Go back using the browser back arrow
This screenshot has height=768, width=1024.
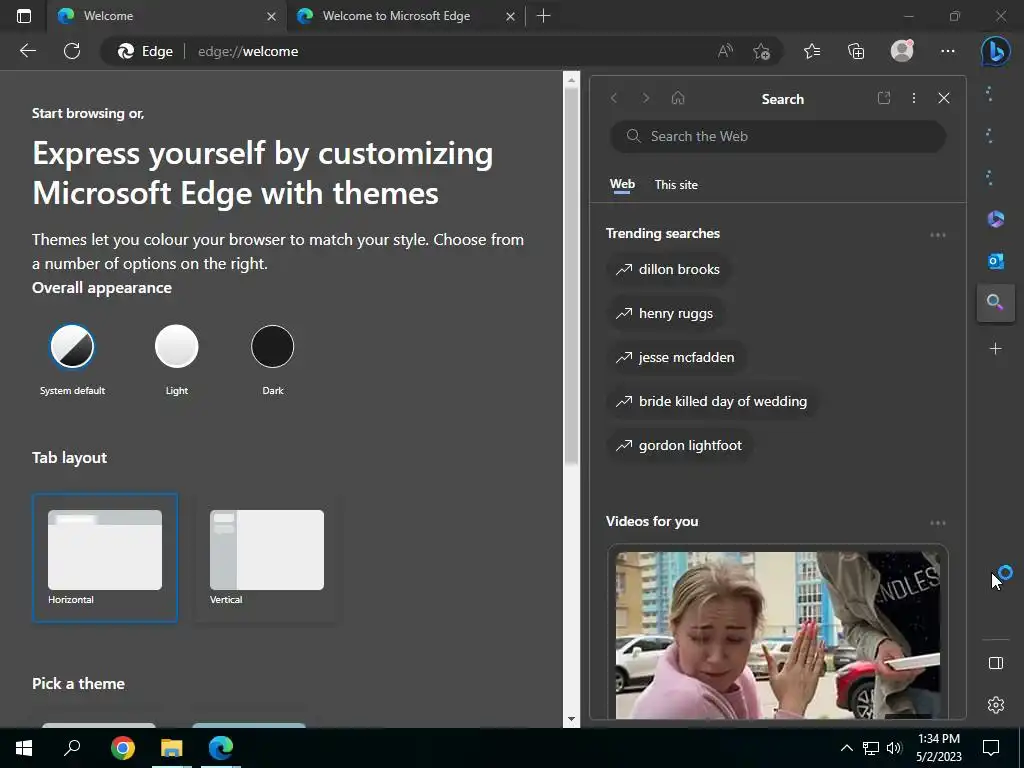(x=27, y=51)
